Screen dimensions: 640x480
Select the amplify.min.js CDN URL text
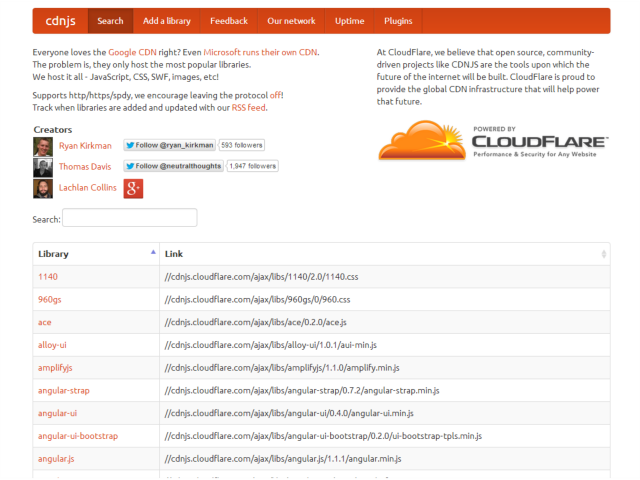pos(282,368)
